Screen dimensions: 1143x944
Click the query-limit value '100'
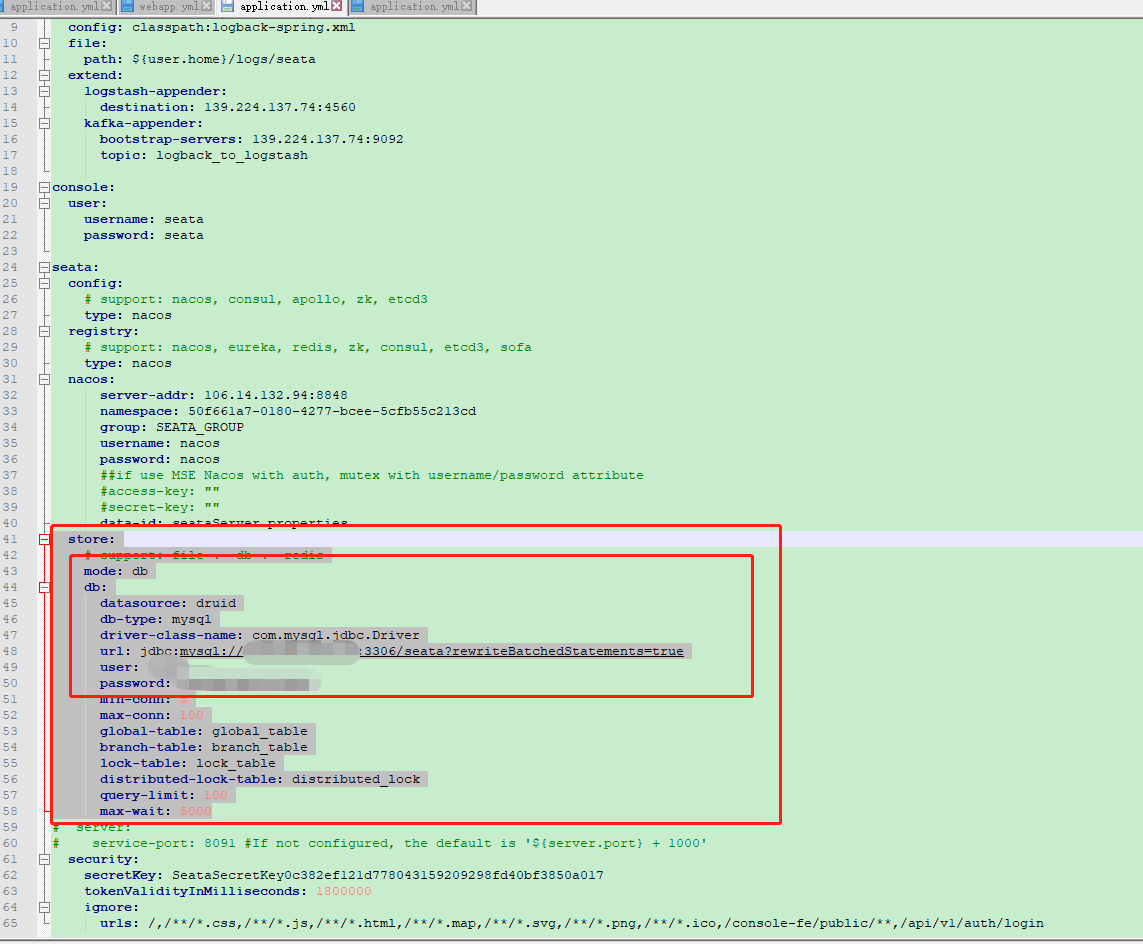tap(216, 795)
